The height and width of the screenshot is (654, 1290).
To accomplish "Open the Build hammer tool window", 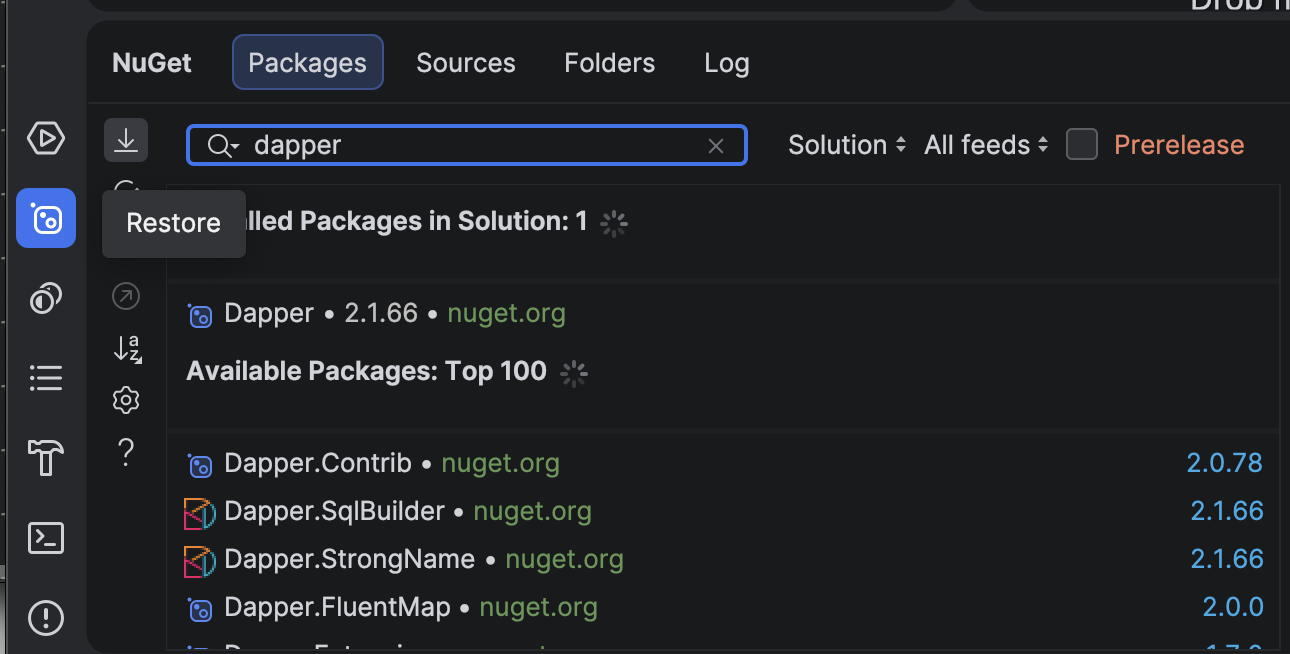I will tap(46, 458).
